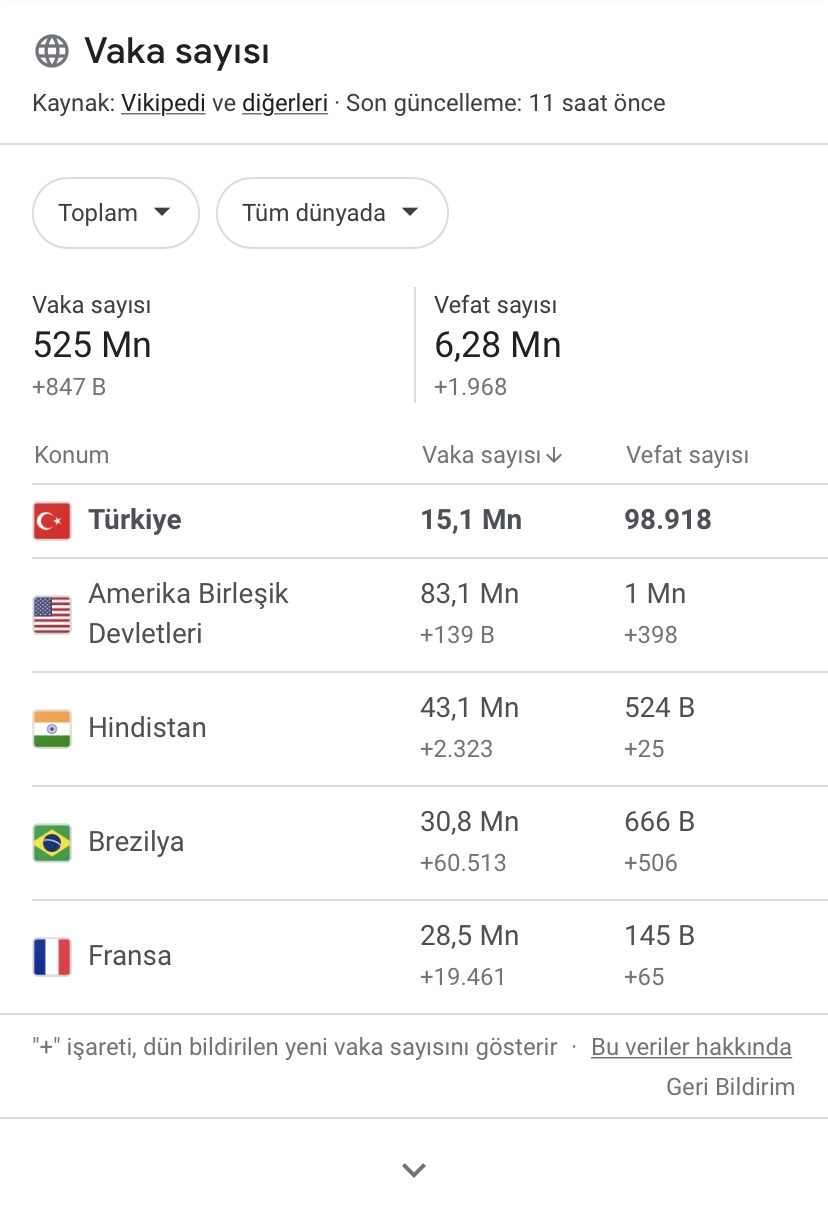Click the globe icon beside Vaka sayısı

[51, 51]
